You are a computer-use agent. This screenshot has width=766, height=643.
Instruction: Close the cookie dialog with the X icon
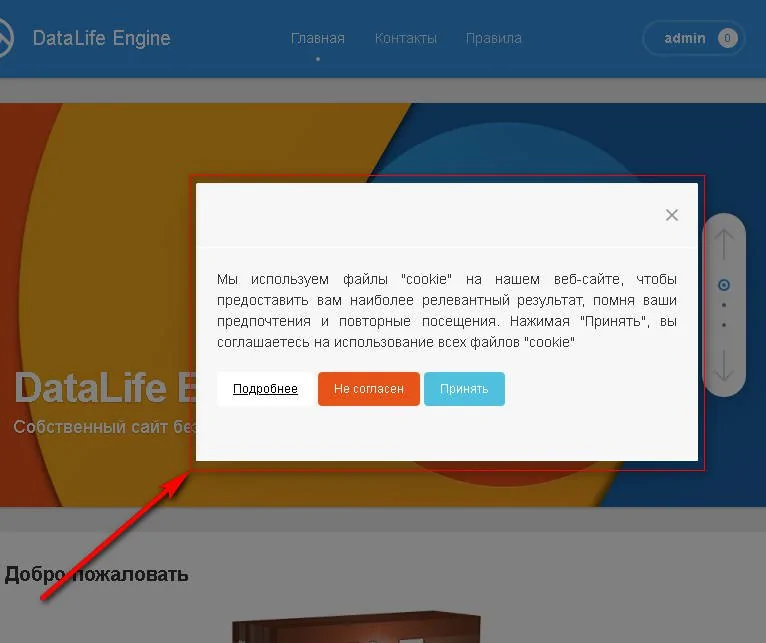pyautogui.click(x=672, y=215)
